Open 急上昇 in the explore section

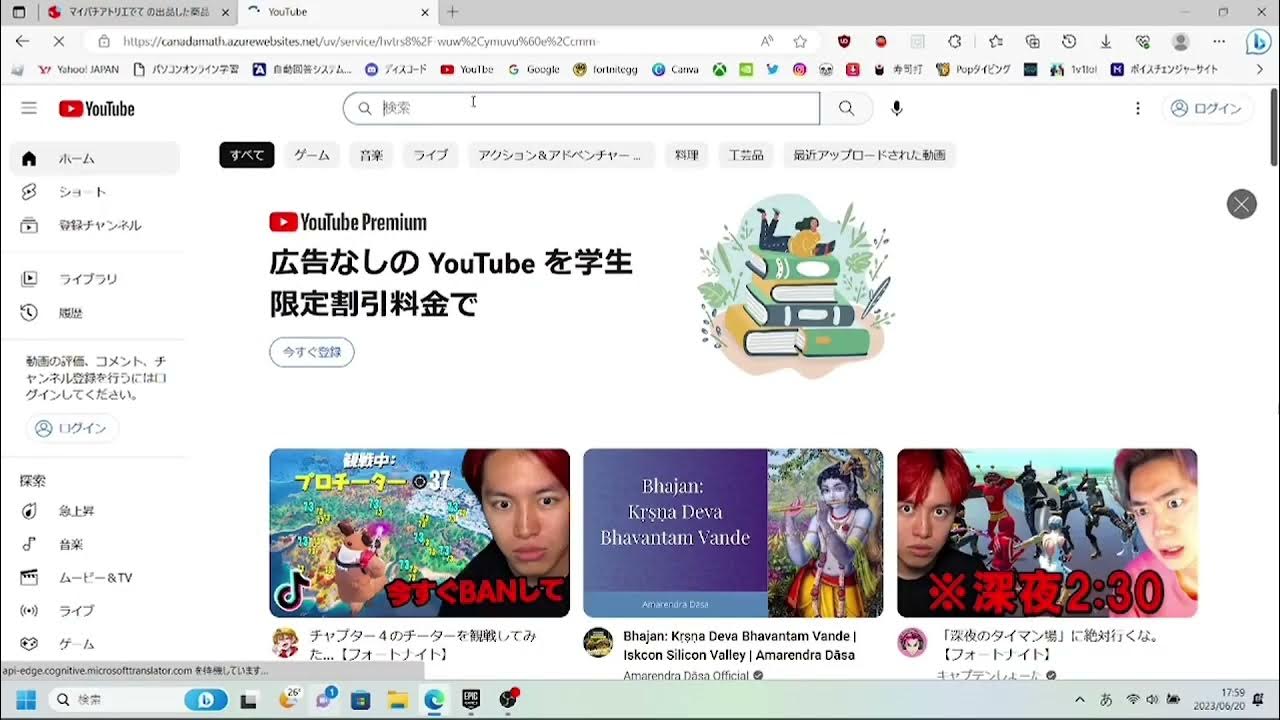95,511
